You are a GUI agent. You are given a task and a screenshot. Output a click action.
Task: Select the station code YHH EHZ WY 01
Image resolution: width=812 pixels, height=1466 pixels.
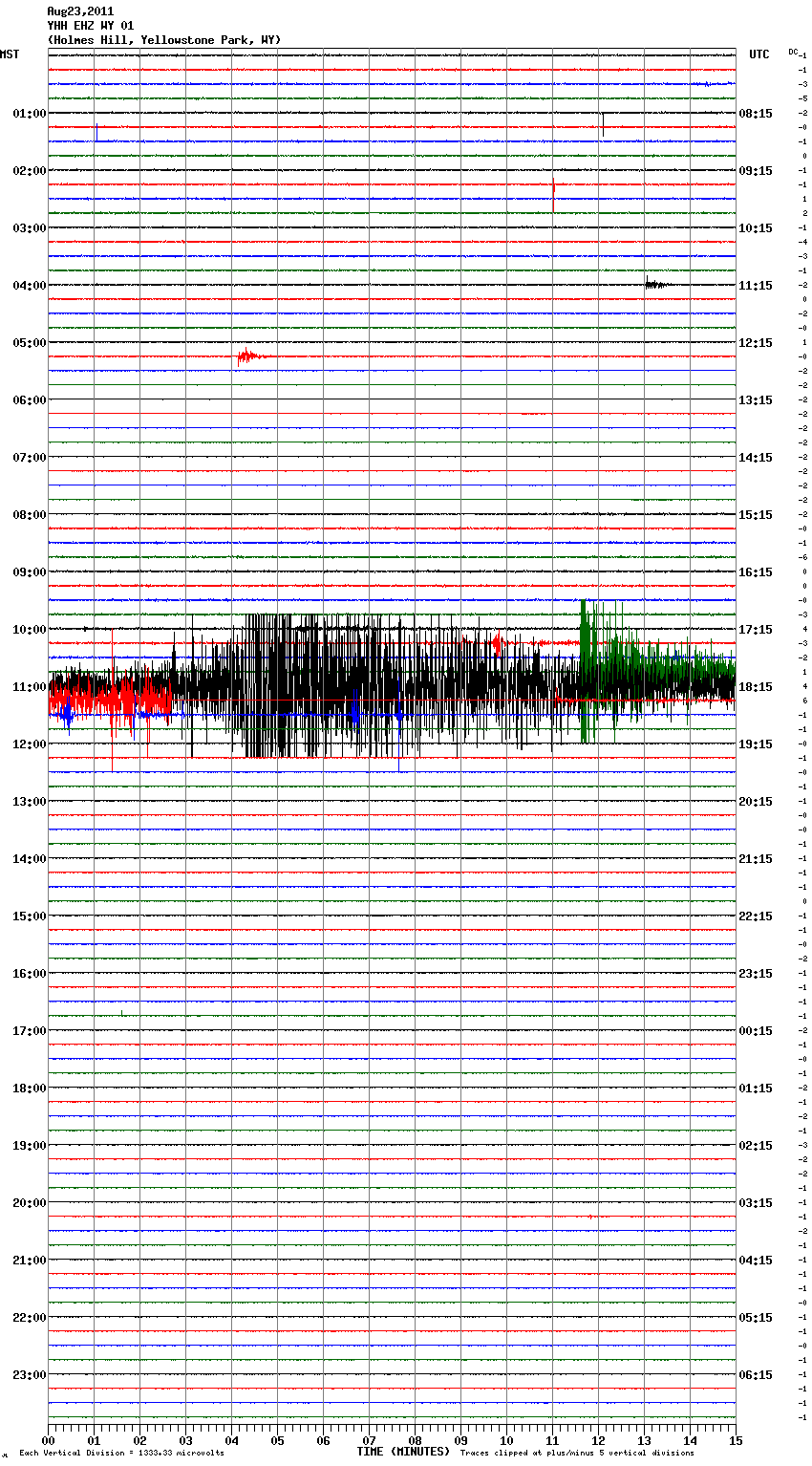91,26
